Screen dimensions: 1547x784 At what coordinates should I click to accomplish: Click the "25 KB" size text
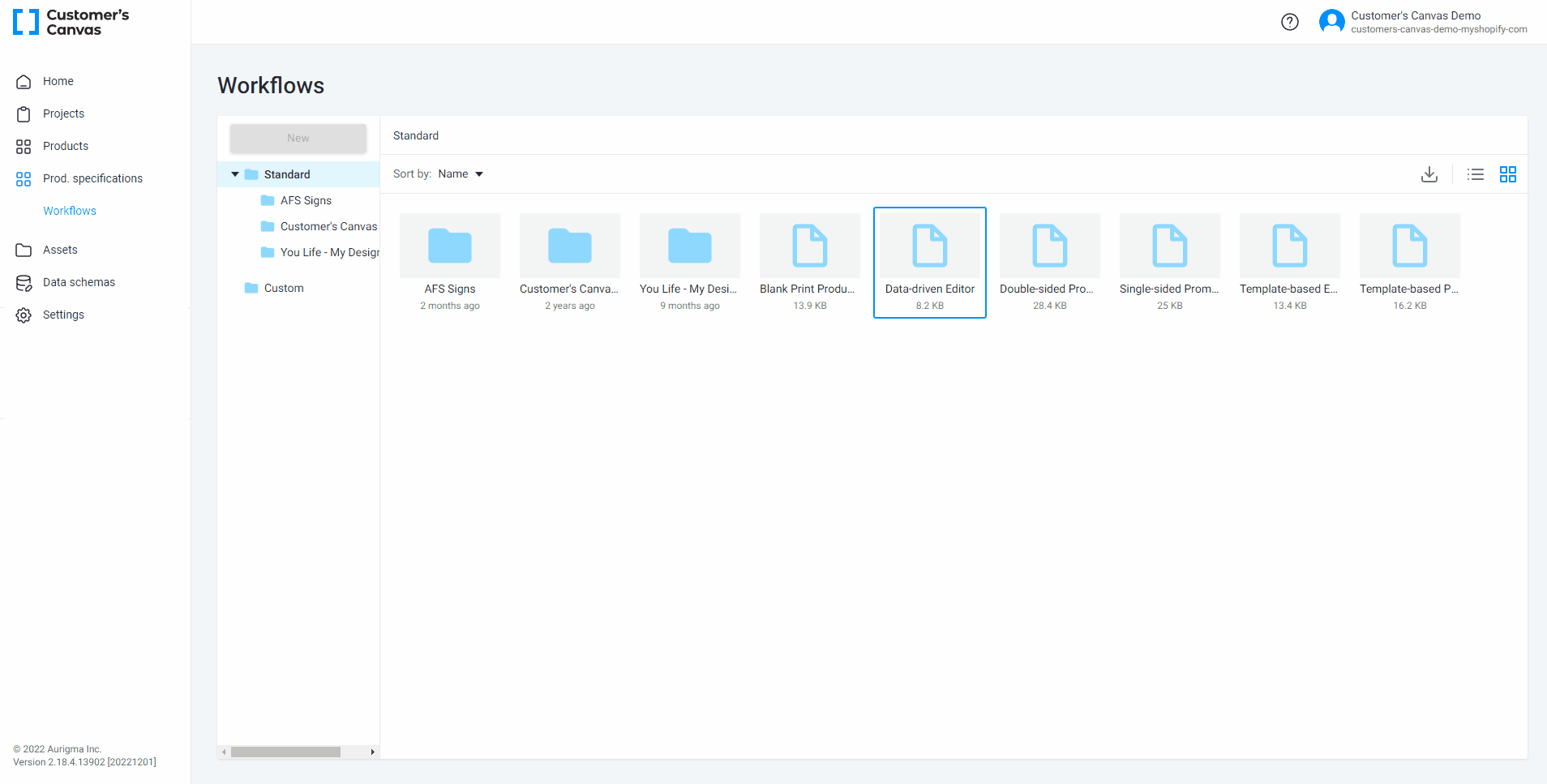tap(1170, 306)
